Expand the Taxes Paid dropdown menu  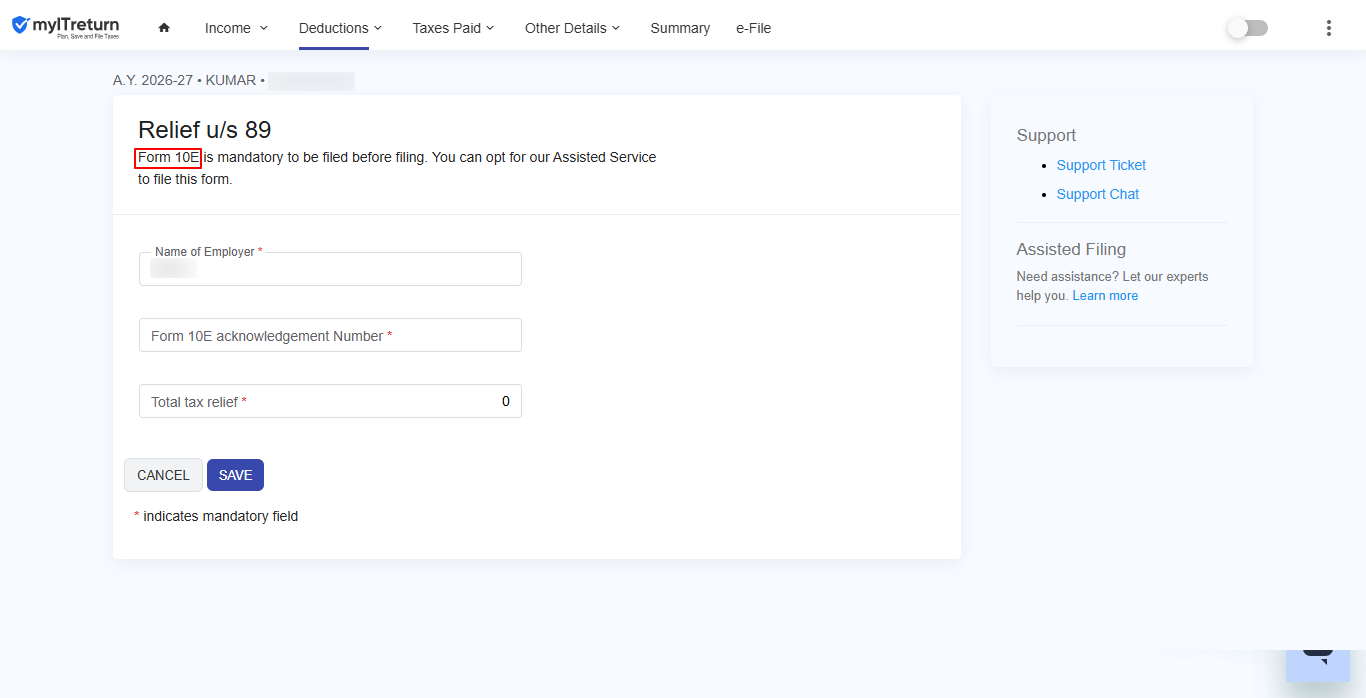[453, 28]
